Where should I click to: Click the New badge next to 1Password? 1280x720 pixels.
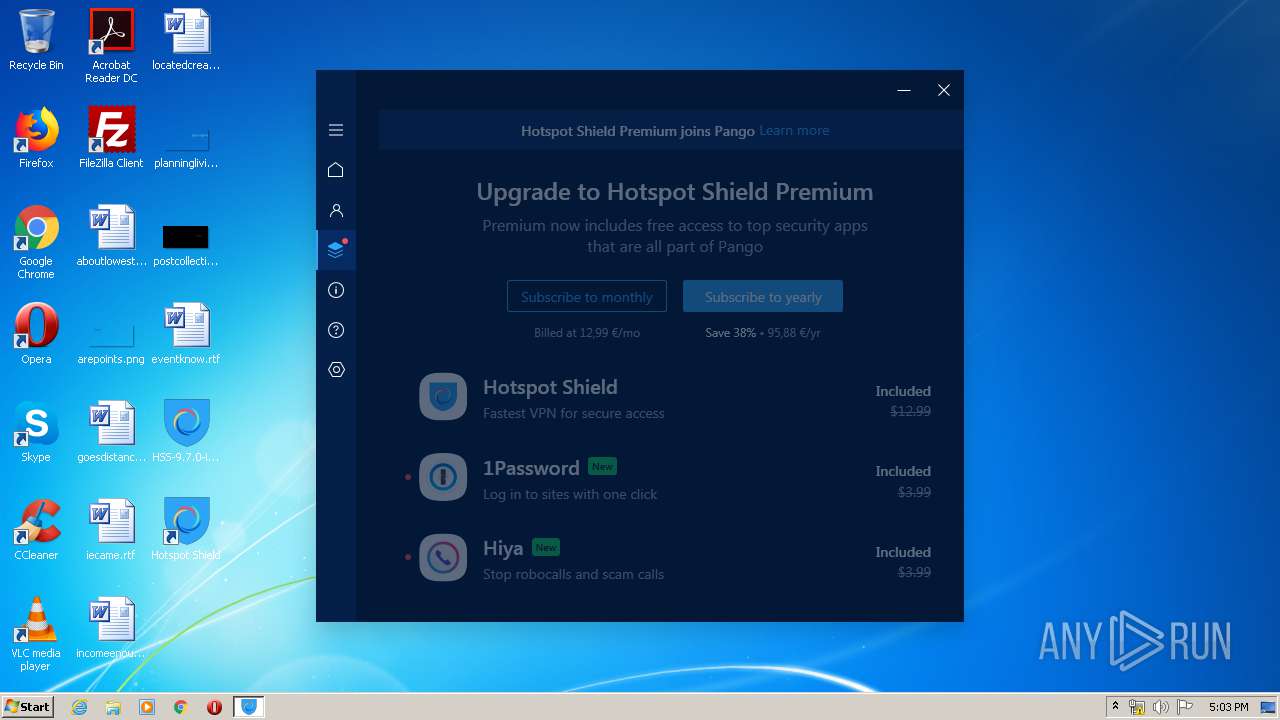pos(602,466)
